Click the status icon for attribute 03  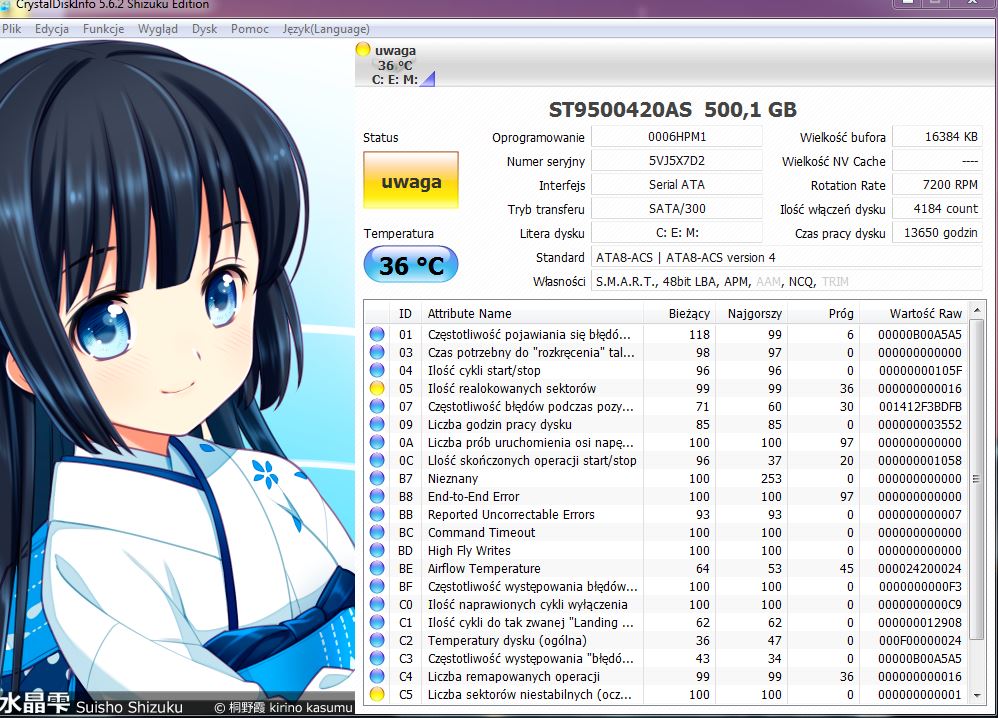pyautogui.click(x=377, y=352)
